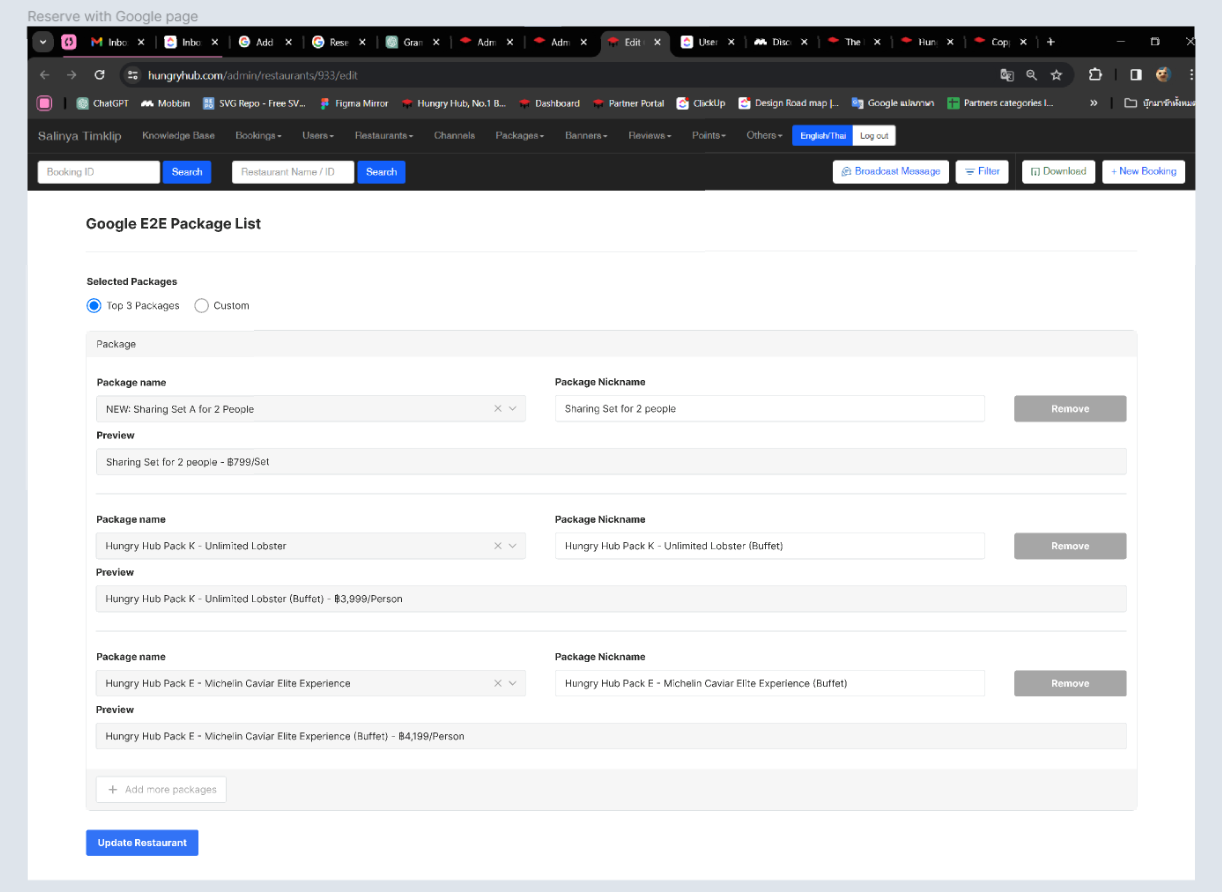Image resolution: width=1222 pixels, height=892 pixels.
Task: Click the translate page icon in address bar
Action: click(1007, 75)
